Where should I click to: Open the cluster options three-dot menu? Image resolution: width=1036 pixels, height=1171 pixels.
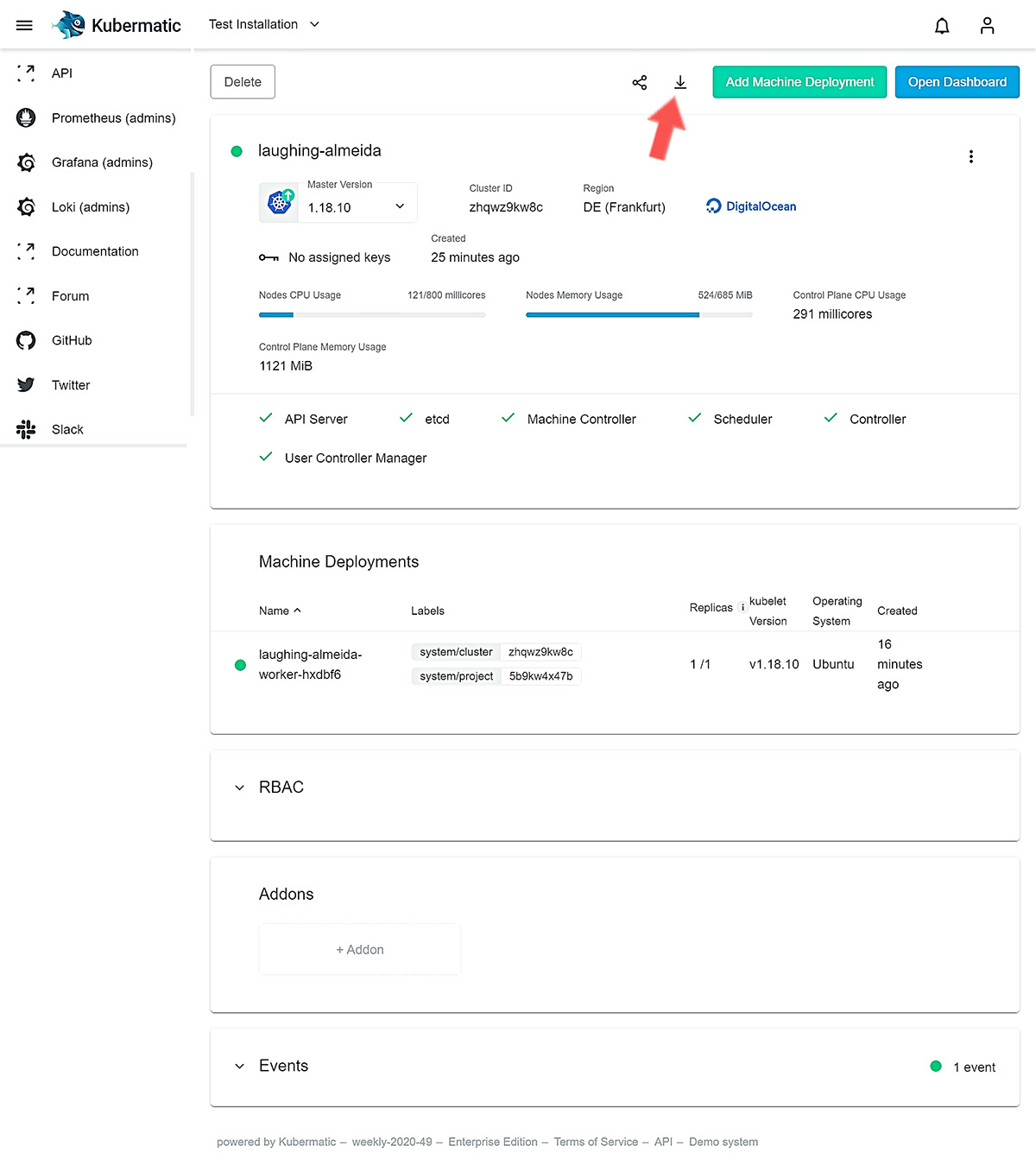(x=971, y=156)
